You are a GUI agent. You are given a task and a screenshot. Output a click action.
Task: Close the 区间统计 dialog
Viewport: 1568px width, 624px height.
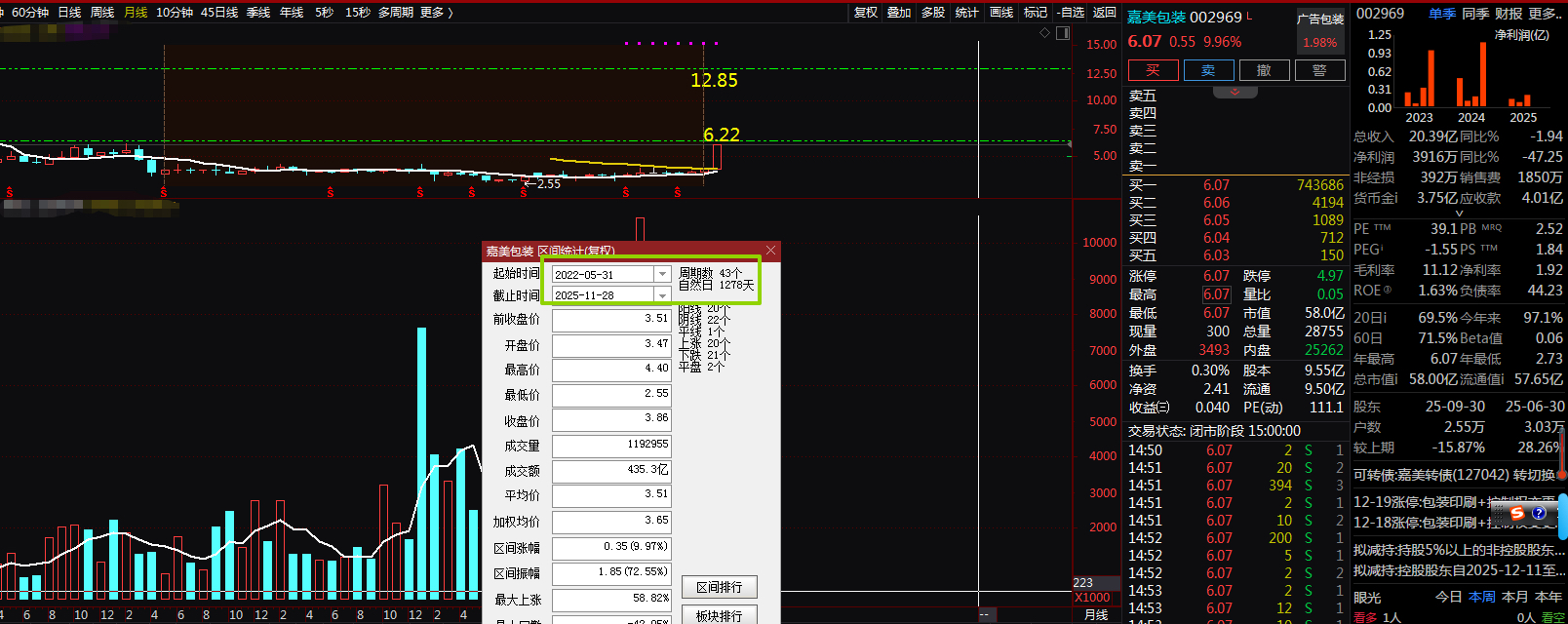pos(770,251)
